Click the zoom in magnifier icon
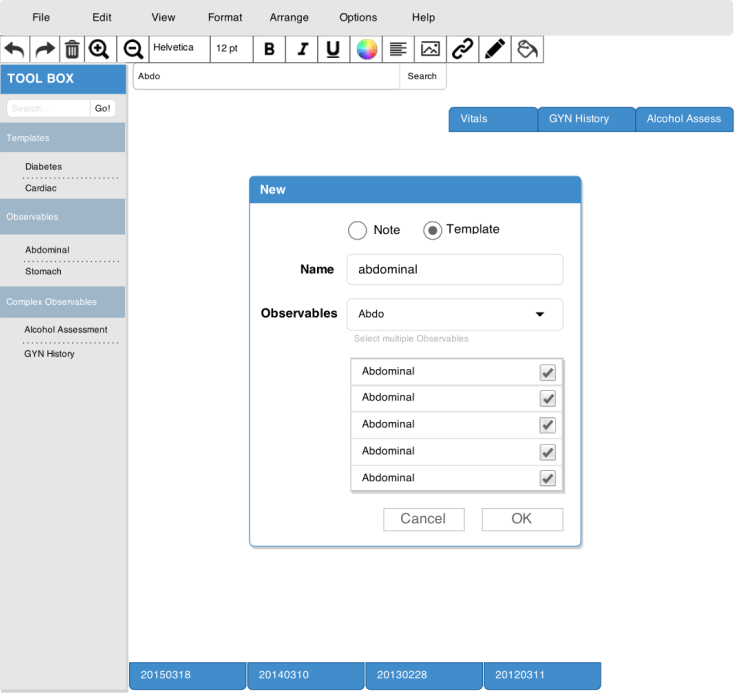 (100, 49)
